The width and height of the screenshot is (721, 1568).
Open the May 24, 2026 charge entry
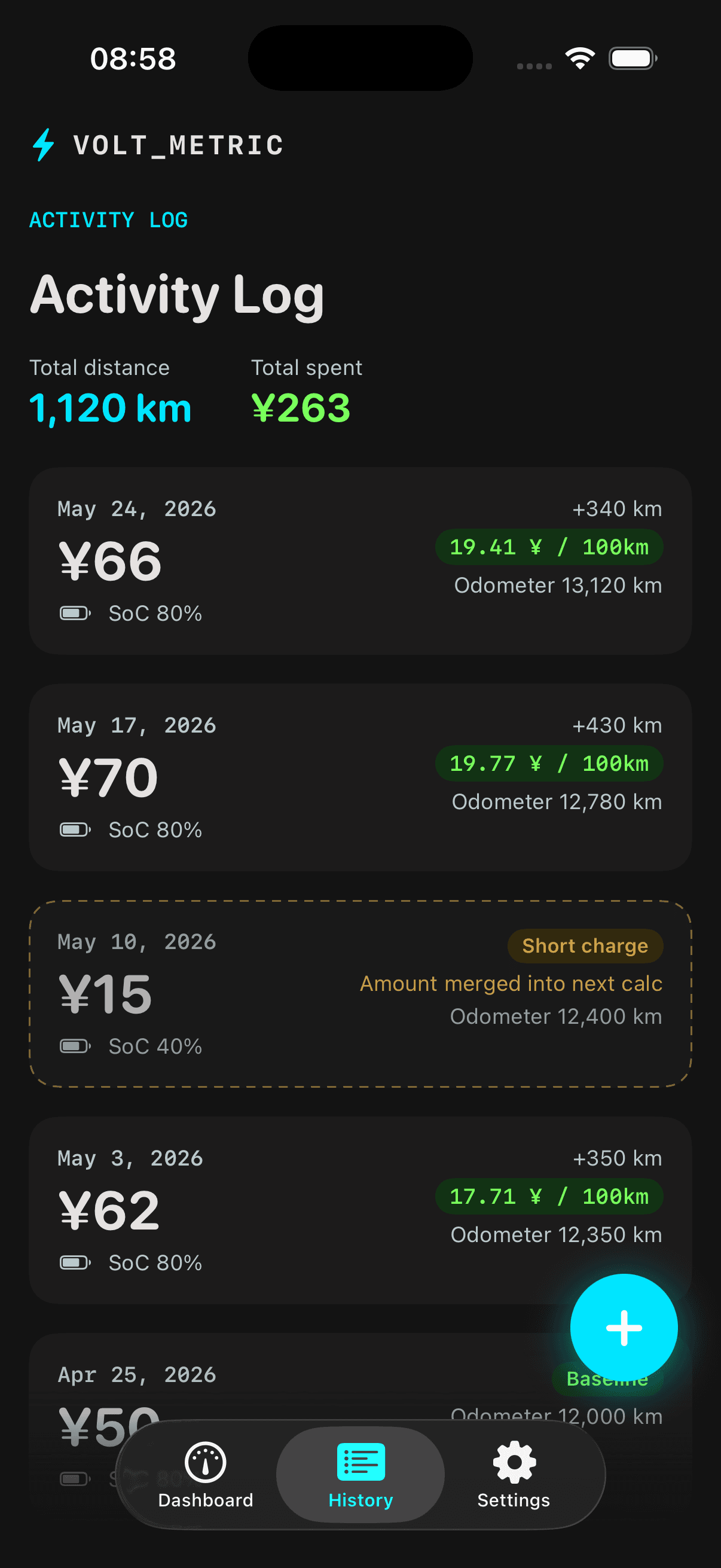tap(360, 560)
